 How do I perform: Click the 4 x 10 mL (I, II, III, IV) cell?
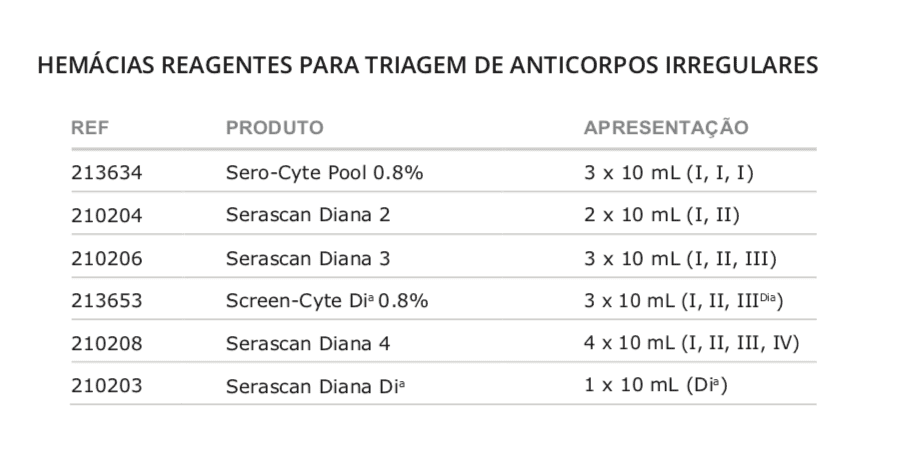692,342
